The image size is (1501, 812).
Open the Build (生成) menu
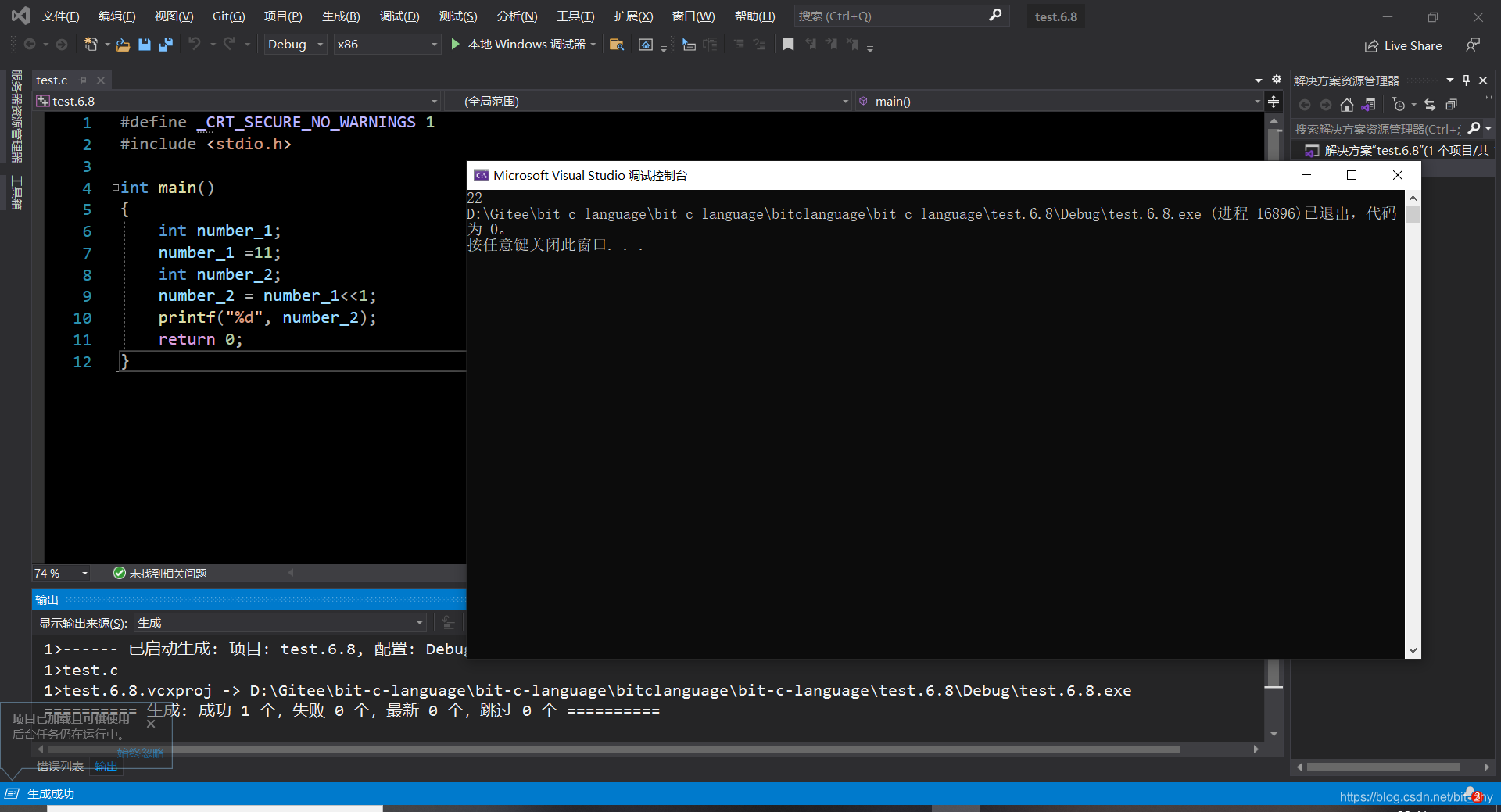341,16
